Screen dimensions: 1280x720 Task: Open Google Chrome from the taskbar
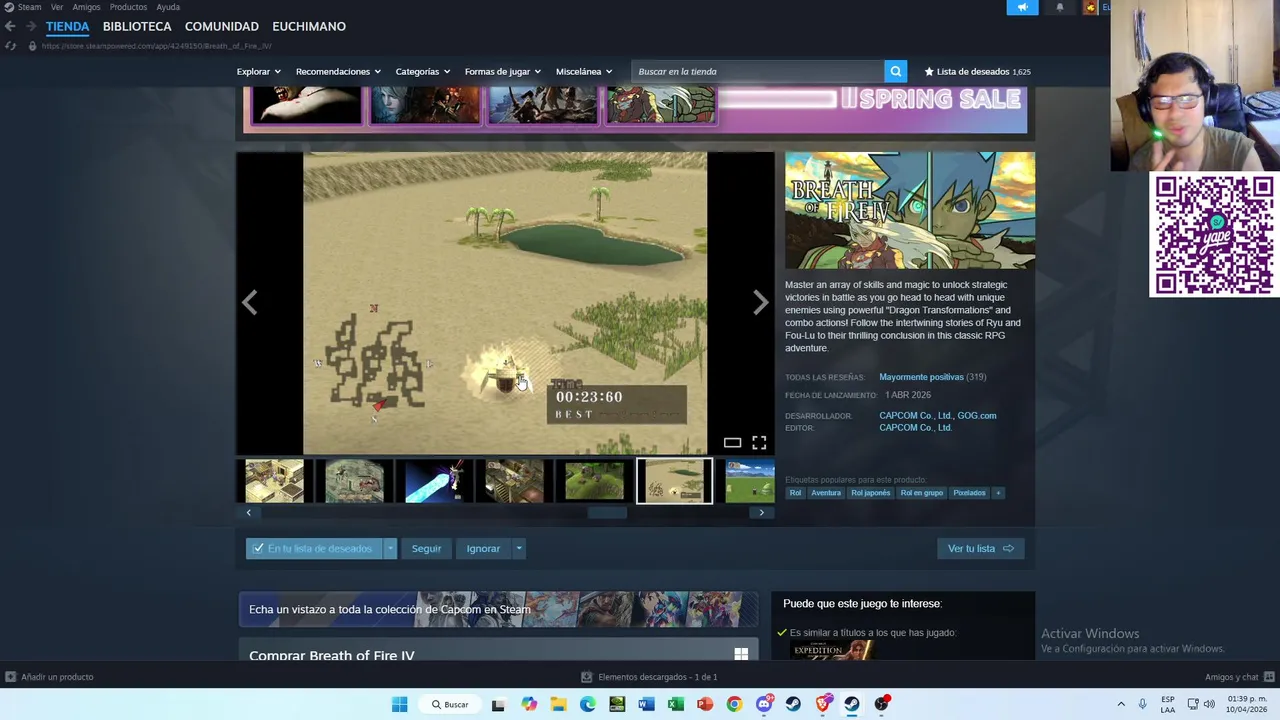[734, 704]
